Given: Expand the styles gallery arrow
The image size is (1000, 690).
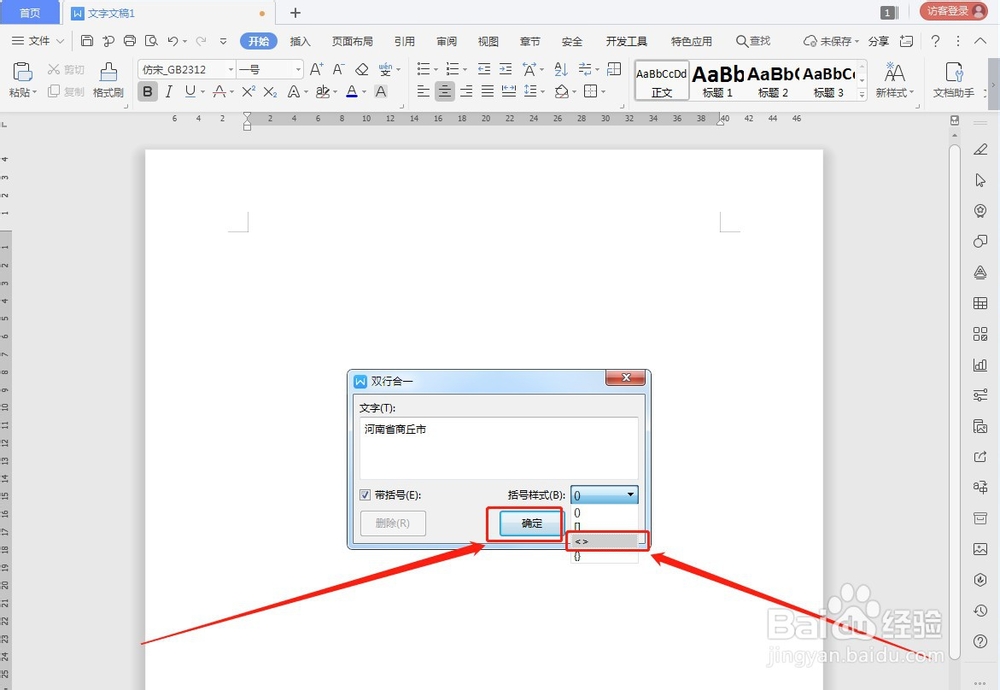Looking at the screenshot, I should (x=862, y=93).
